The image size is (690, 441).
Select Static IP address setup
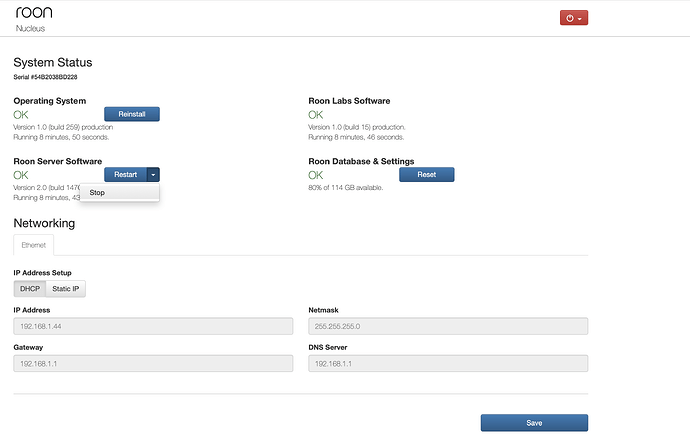click(x=66, y=289)
